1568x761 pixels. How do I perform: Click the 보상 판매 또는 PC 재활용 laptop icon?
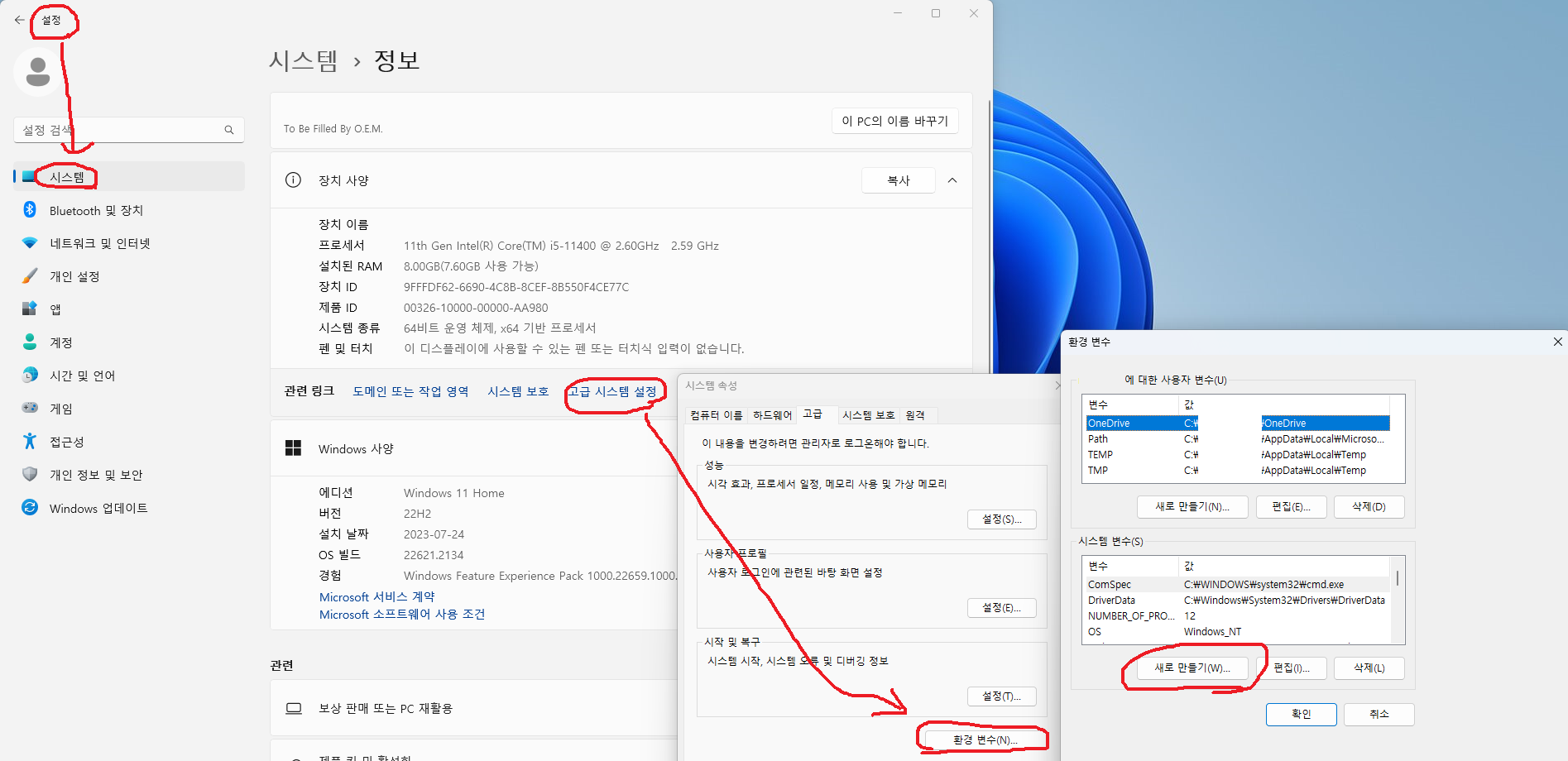point(293,708)
